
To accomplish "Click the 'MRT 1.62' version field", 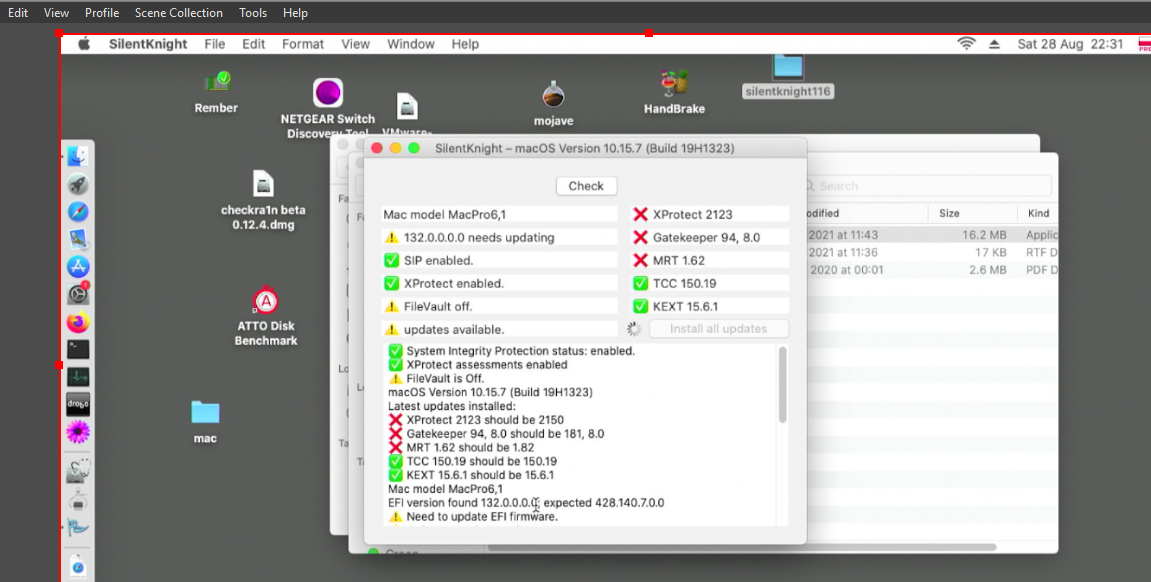I will [710, 260].
